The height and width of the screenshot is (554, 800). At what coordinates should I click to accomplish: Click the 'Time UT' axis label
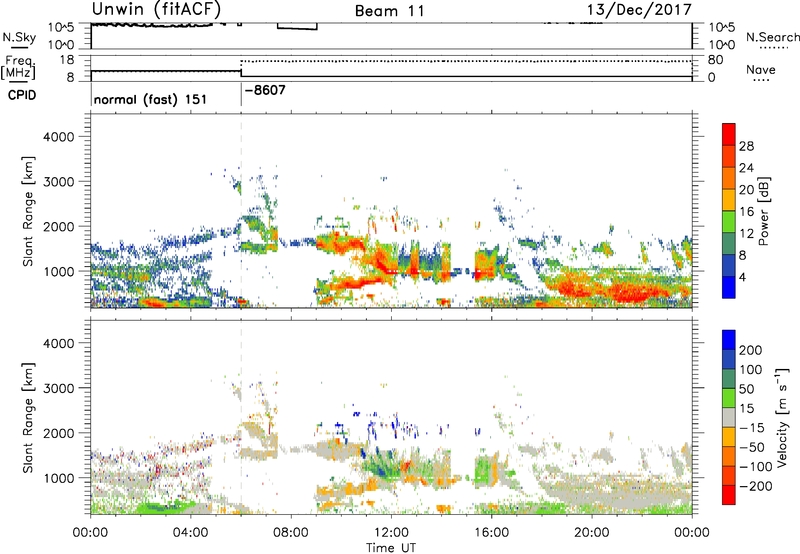[391, 548]
